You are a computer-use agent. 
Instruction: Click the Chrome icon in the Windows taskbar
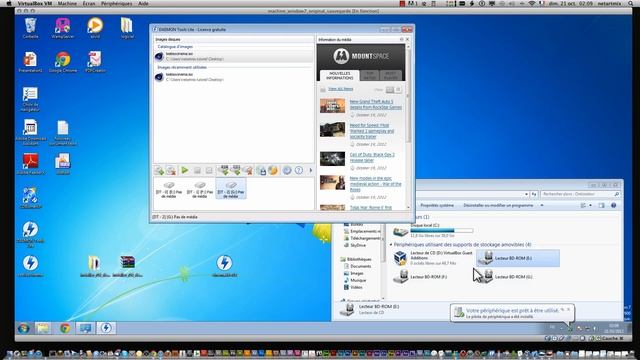tap(64, 328)
